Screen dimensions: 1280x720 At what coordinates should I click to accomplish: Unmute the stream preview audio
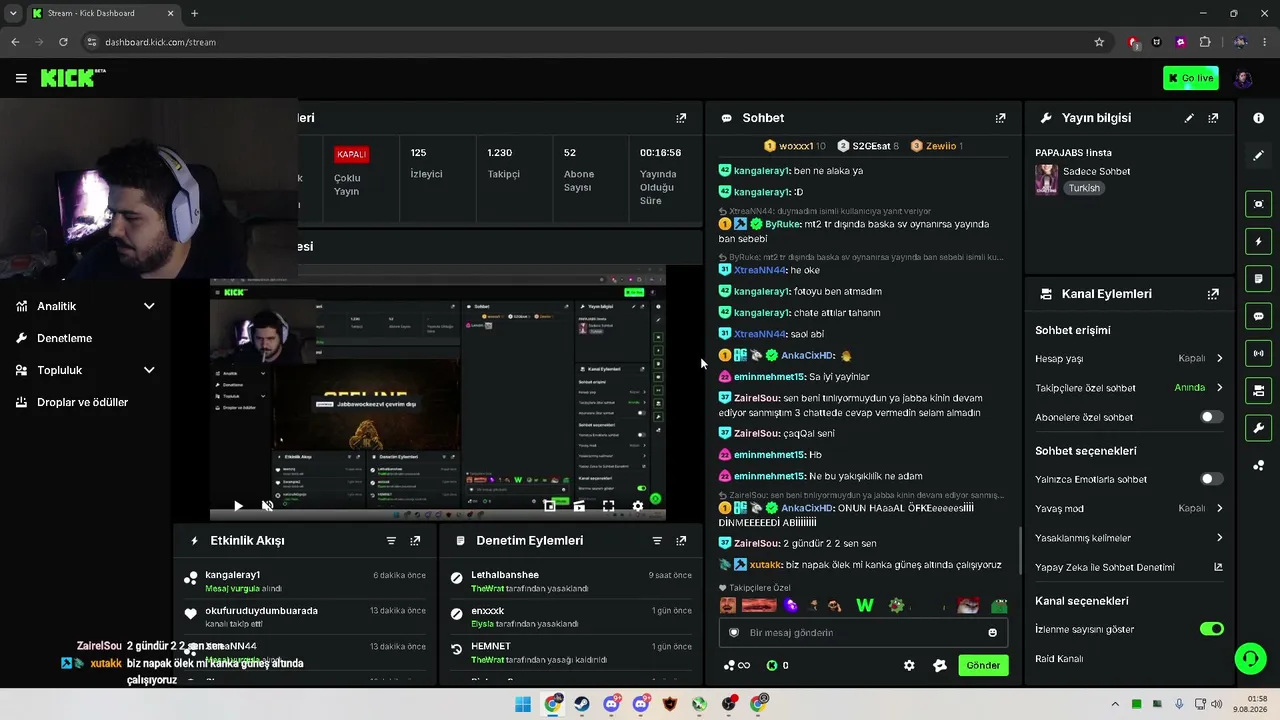[267, 506]
